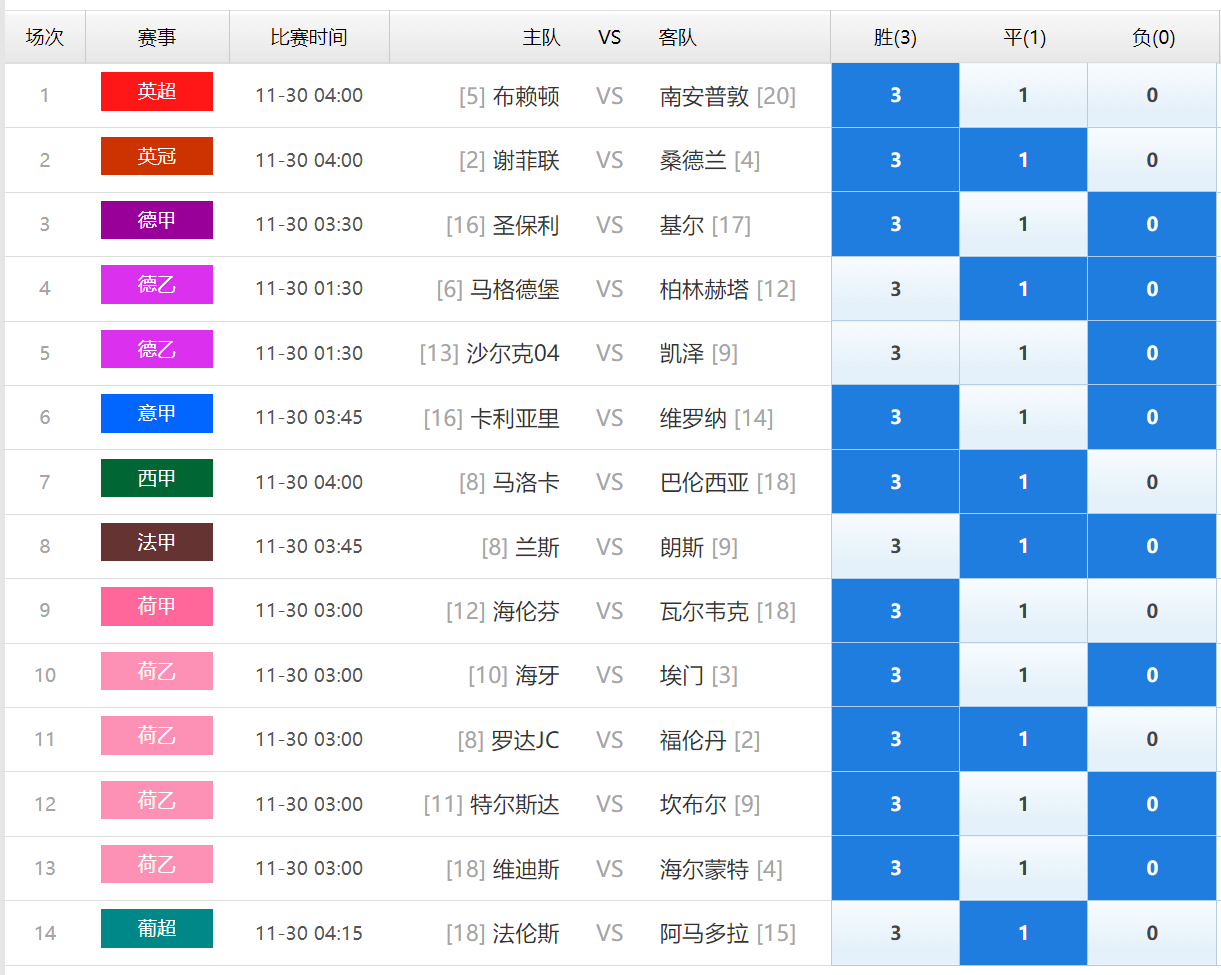The image size is (1221, 975).
Task: Toggle 负 0 for 海牙 vs 埃门
Action: point(1152,675)
